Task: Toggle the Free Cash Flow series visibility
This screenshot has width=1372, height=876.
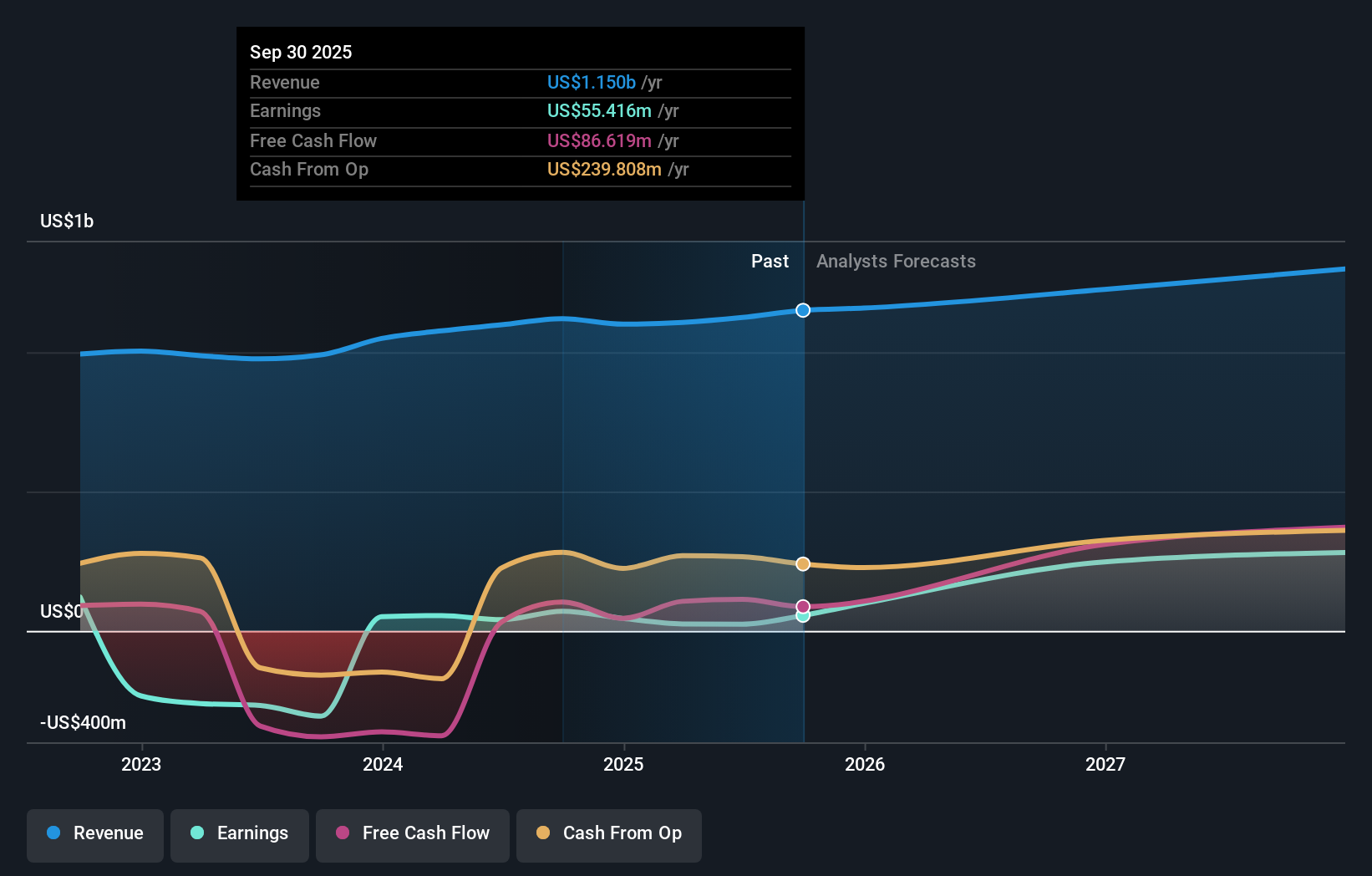Action: pyautogui.click(x=412, y=833)
